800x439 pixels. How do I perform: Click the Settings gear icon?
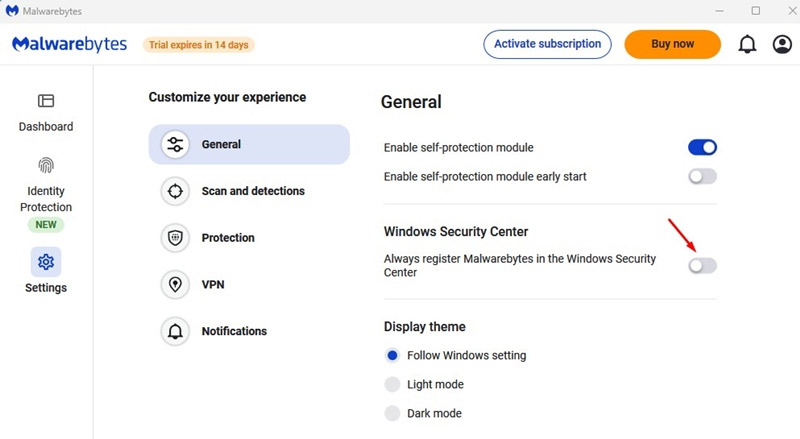click(x=46, y=262)
